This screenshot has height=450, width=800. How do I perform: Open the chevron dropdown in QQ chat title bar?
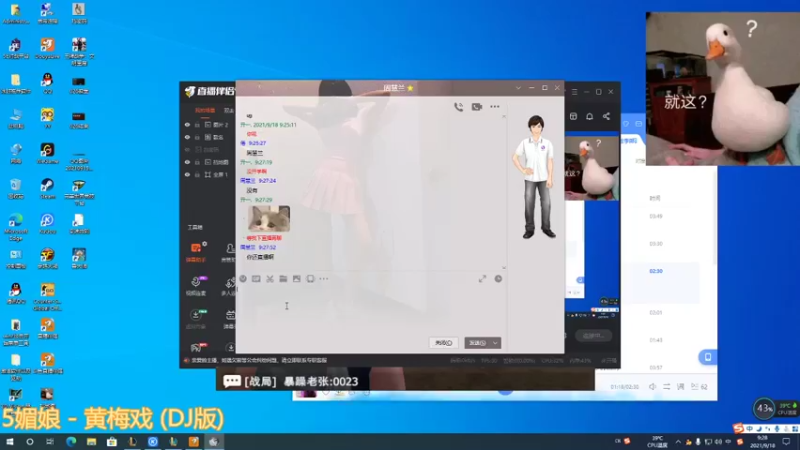coord(518,88)
